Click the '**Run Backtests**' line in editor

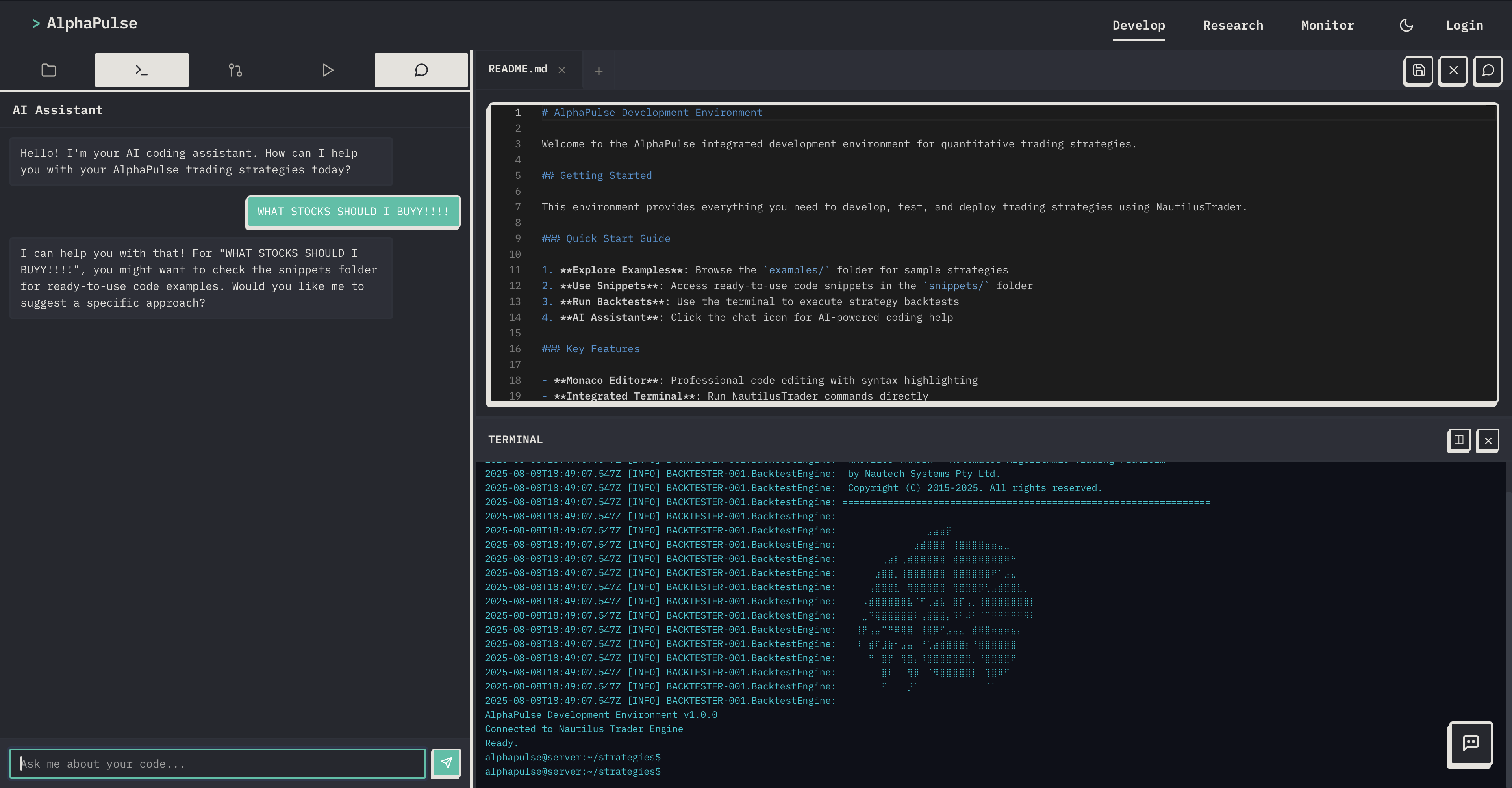750,302
